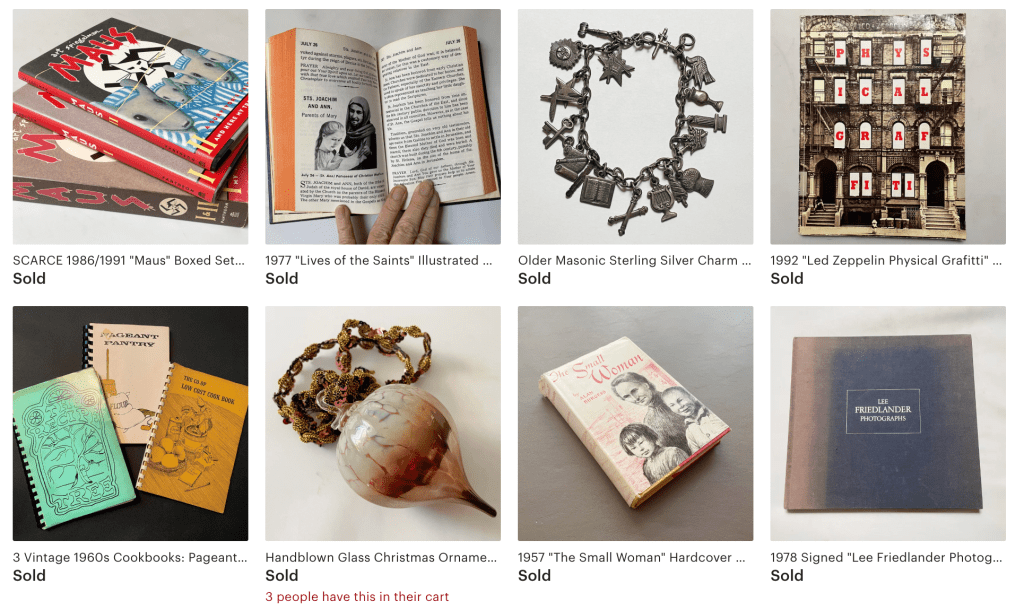The image size is (1024, 610).
Task: Open the handblown glass ornament photo
Action: [383, 423]
